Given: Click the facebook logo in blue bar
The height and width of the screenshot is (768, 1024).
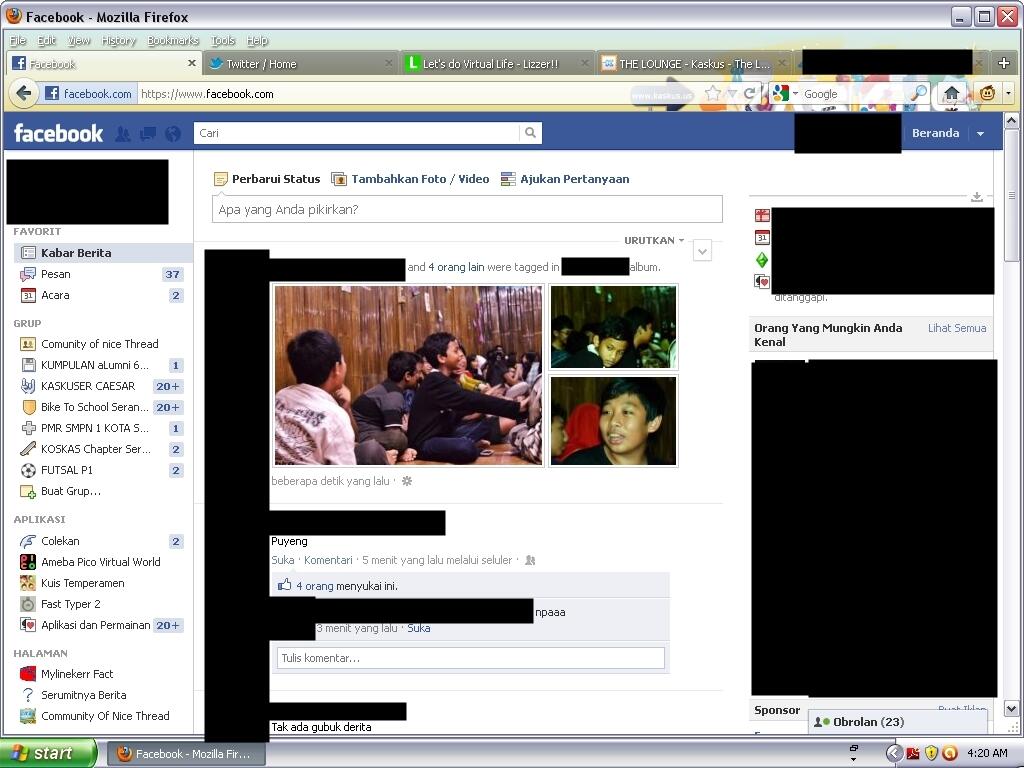Looking at the screenshot, I should tap(58, 133).
